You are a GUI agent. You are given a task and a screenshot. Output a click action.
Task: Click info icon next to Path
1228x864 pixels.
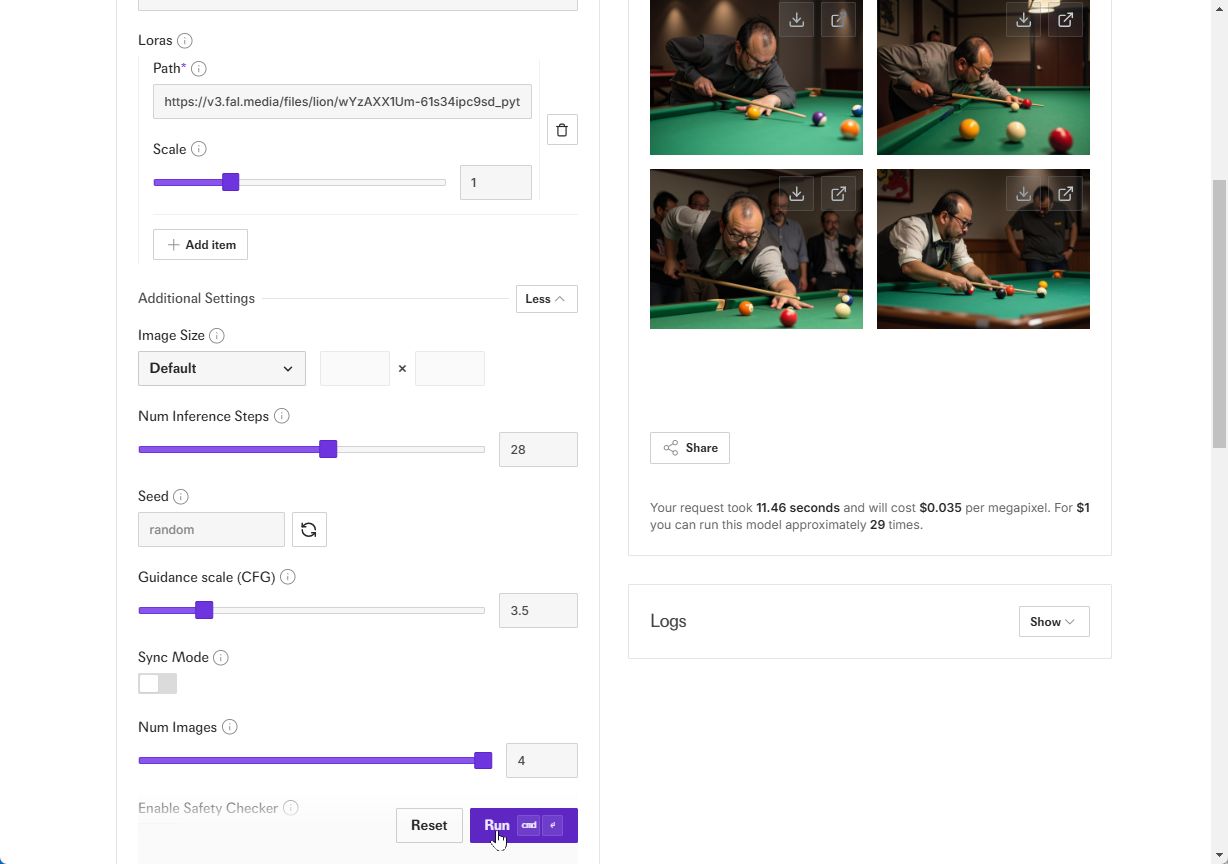(198, 69)
